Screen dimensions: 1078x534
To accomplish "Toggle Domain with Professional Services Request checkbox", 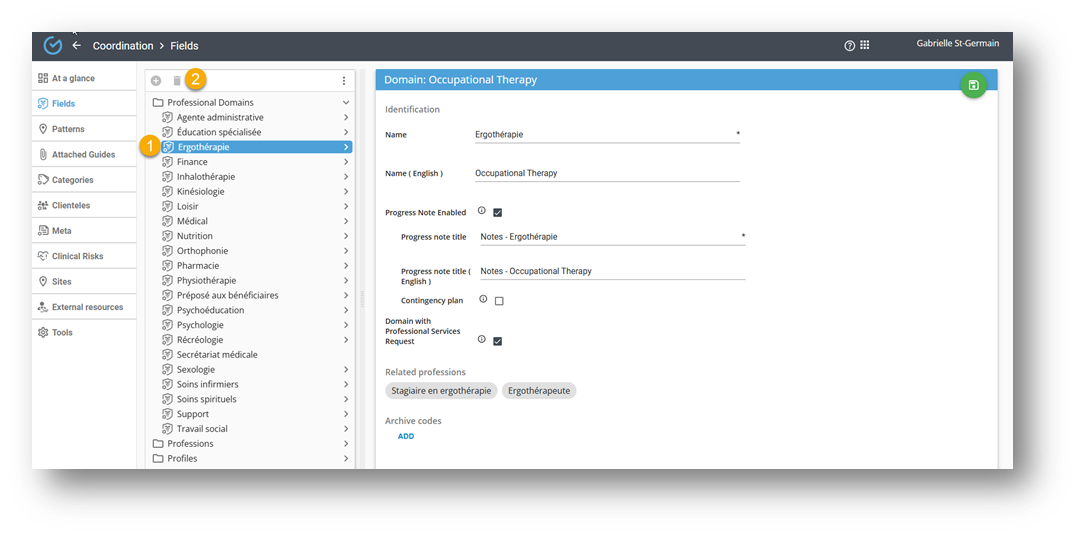I will pyautogui.click(x=497, y=341).
